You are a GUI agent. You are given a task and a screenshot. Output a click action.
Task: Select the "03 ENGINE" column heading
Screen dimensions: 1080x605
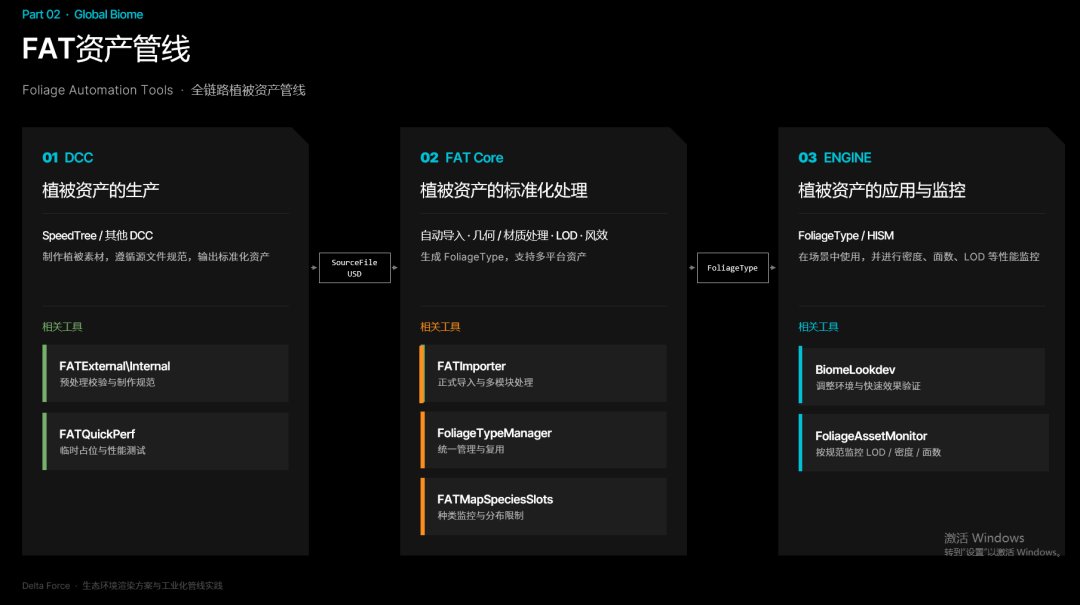tap(835, 158)
